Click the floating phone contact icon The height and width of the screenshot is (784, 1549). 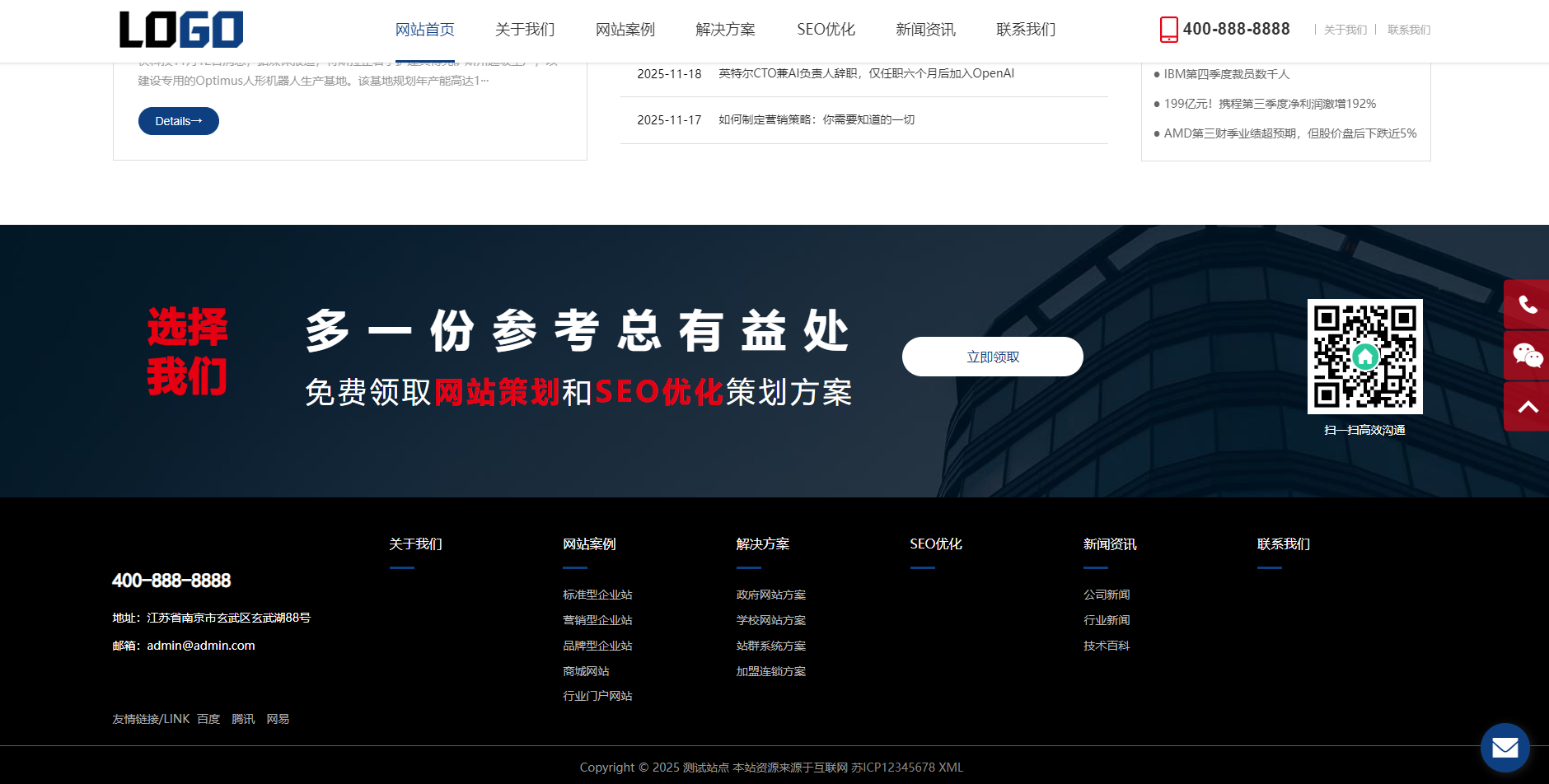point(1528,303)
